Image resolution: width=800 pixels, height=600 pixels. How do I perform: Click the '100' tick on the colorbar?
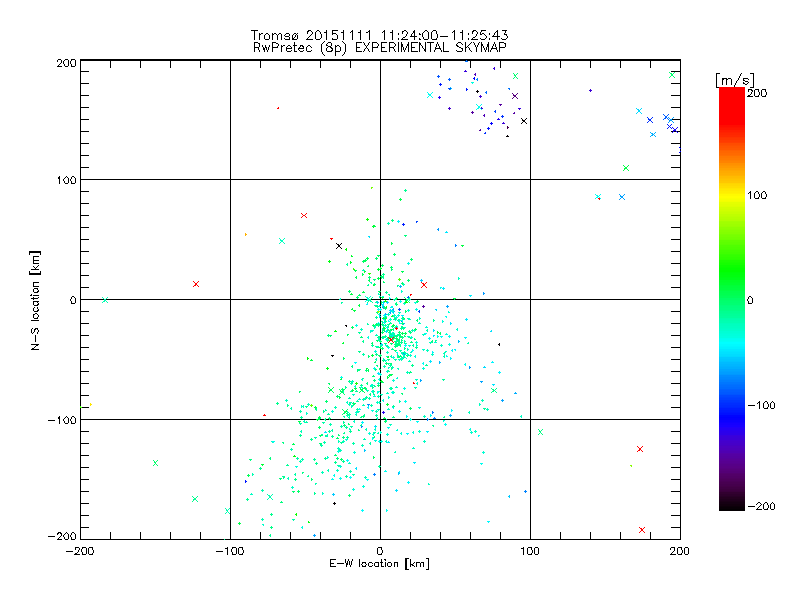tap(757, 195)
